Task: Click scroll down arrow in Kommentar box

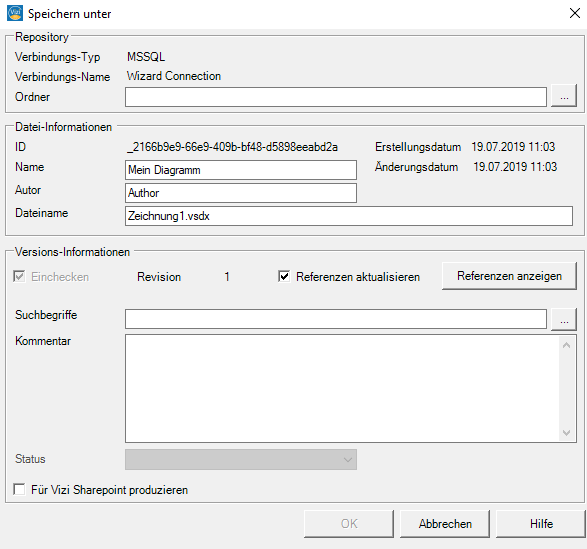Action: [566, 433]
